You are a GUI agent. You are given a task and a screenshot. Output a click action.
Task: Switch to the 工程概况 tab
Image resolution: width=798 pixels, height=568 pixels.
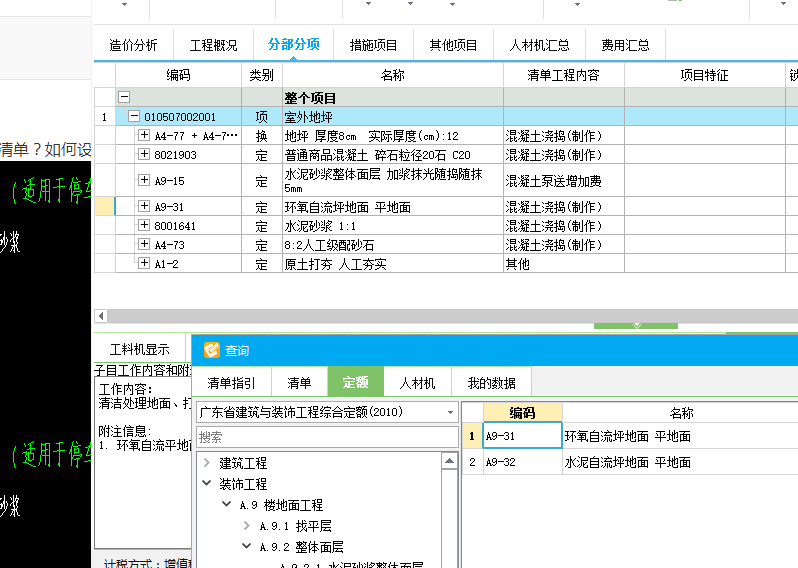pos(213,45)
